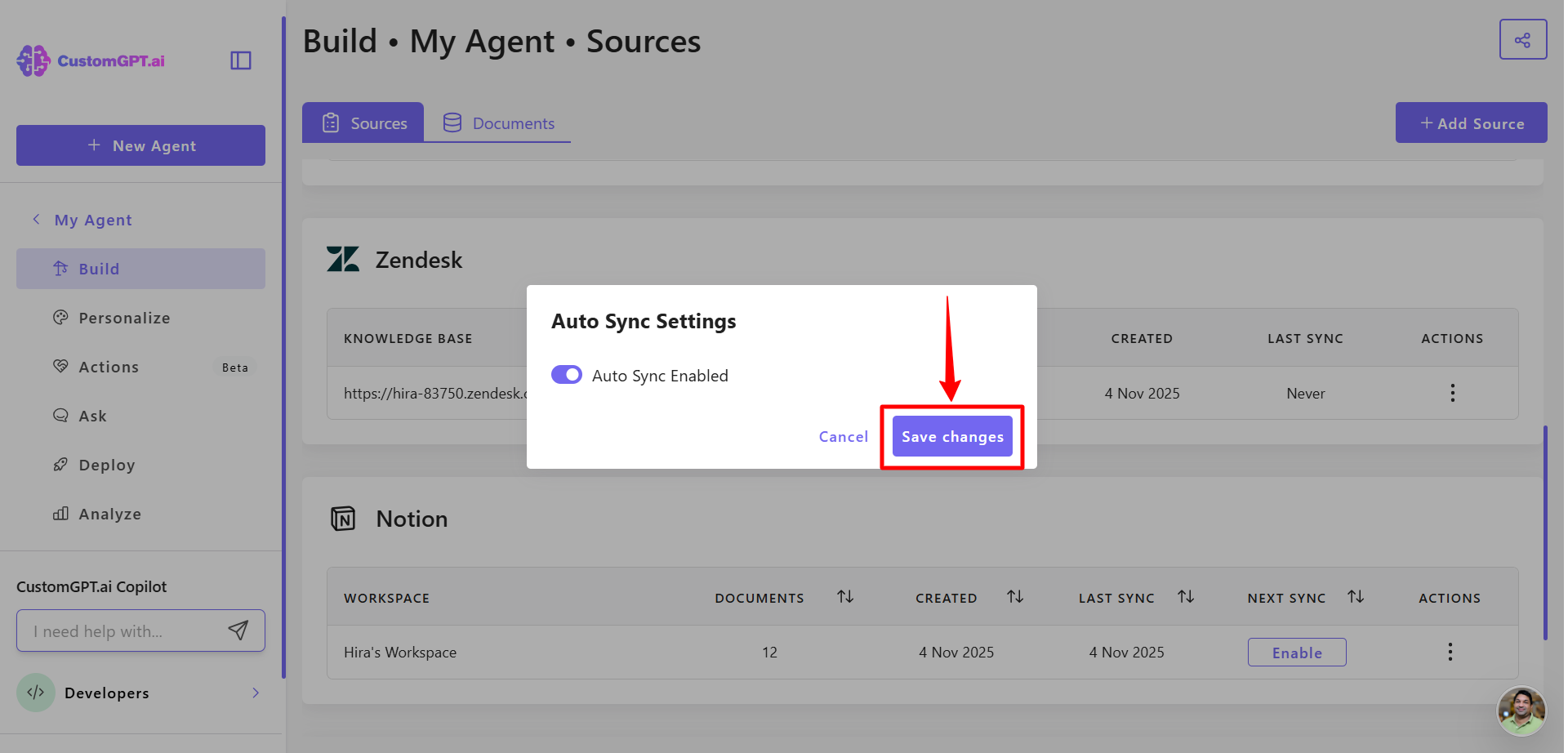Send Copilot message paper plane icon
The image size is (1568, 753).
click(238, 630)
